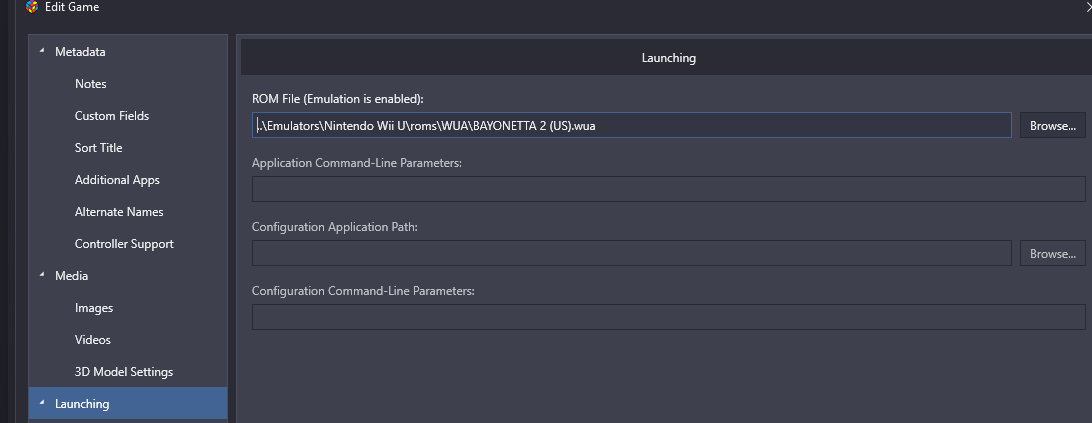
Task: Open the Images media page
Action: [x=94, y=308]
